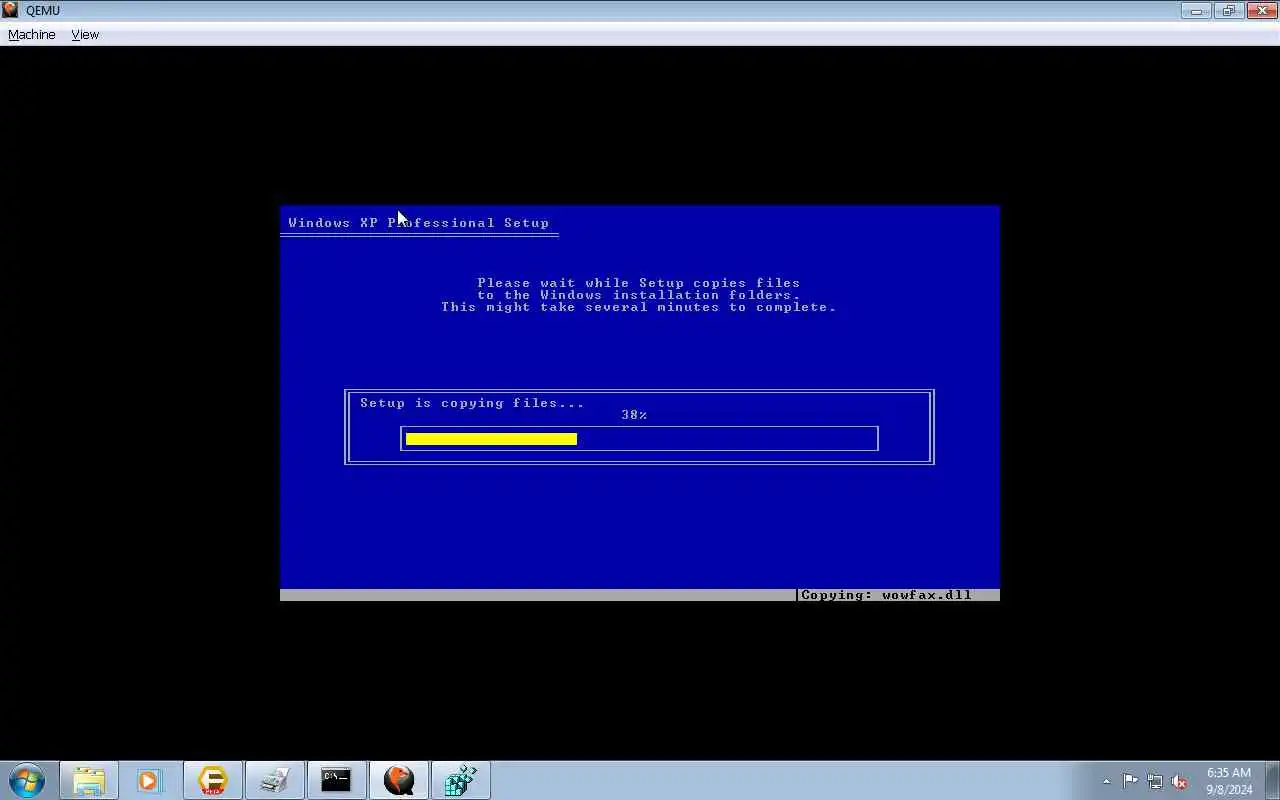
Task: Open the clock showing 6:35 AM
Action: [x=1229, y=781]
